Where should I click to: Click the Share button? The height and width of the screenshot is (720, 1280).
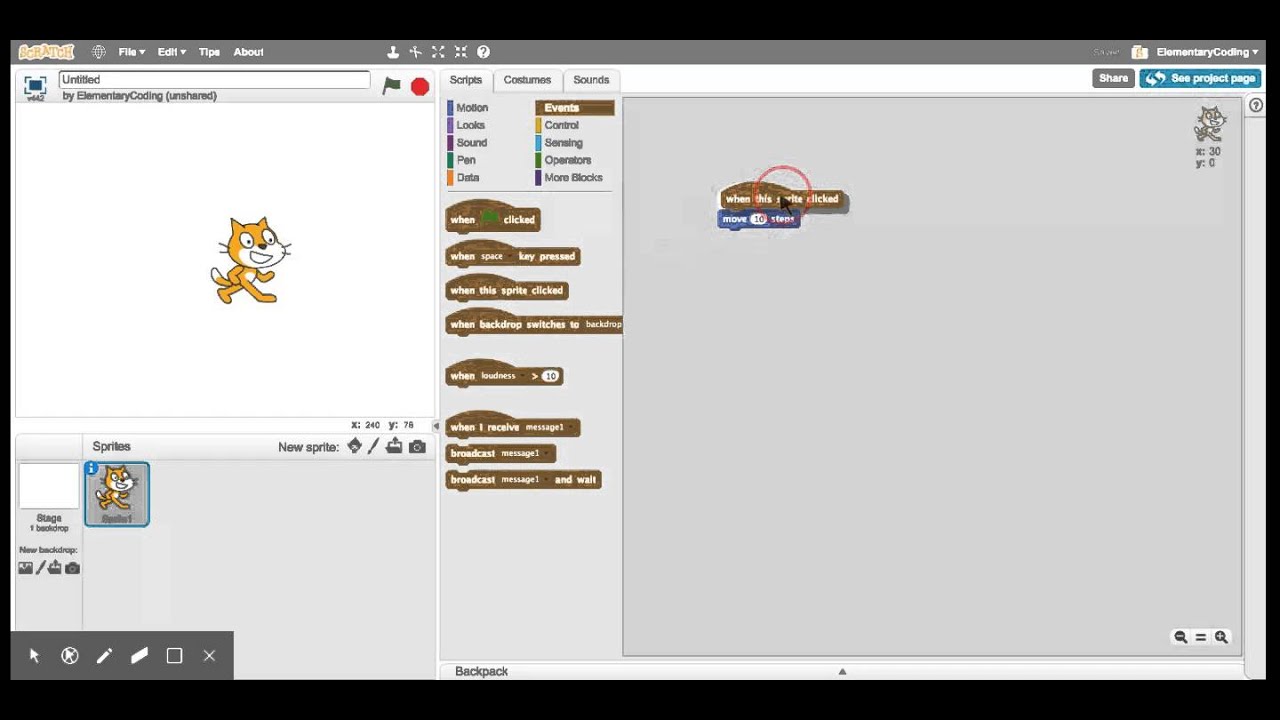(1113, 78)
